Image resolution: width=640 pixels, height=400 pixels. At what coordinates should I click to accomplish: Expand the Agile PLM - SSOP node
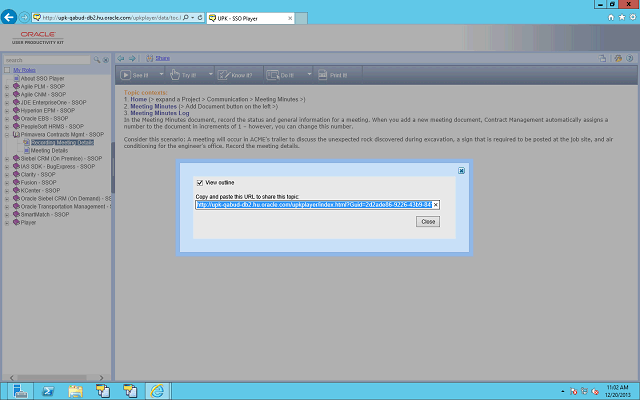tap(7, 87)
